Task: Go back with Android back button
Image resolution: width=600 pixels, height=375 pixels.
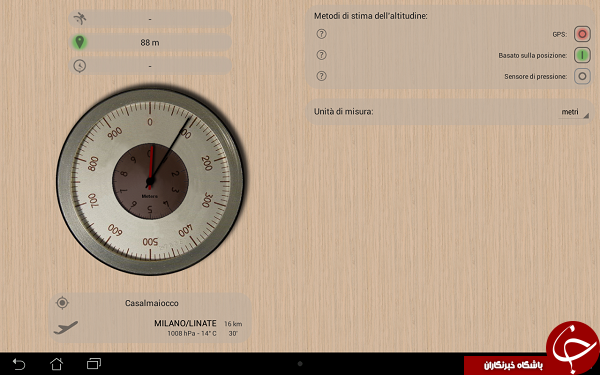Action: [x=19, y=364]
